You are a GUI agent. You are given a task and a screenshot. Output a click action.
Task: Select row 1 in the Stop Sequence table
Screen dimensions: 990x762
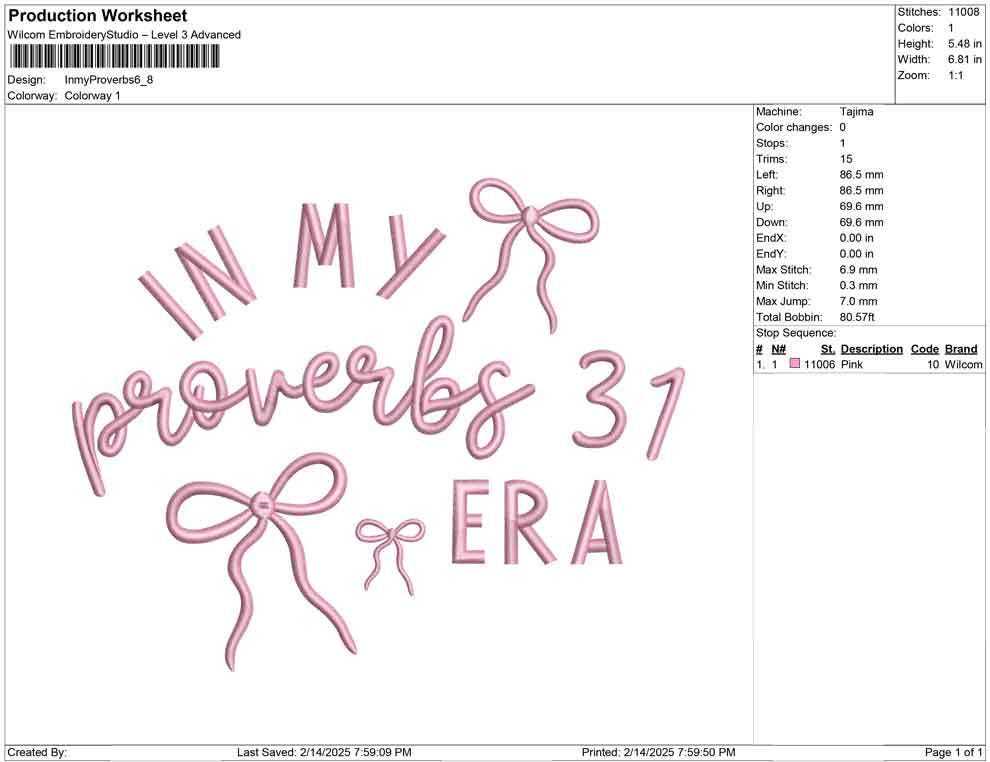click(x=860, y=364)
